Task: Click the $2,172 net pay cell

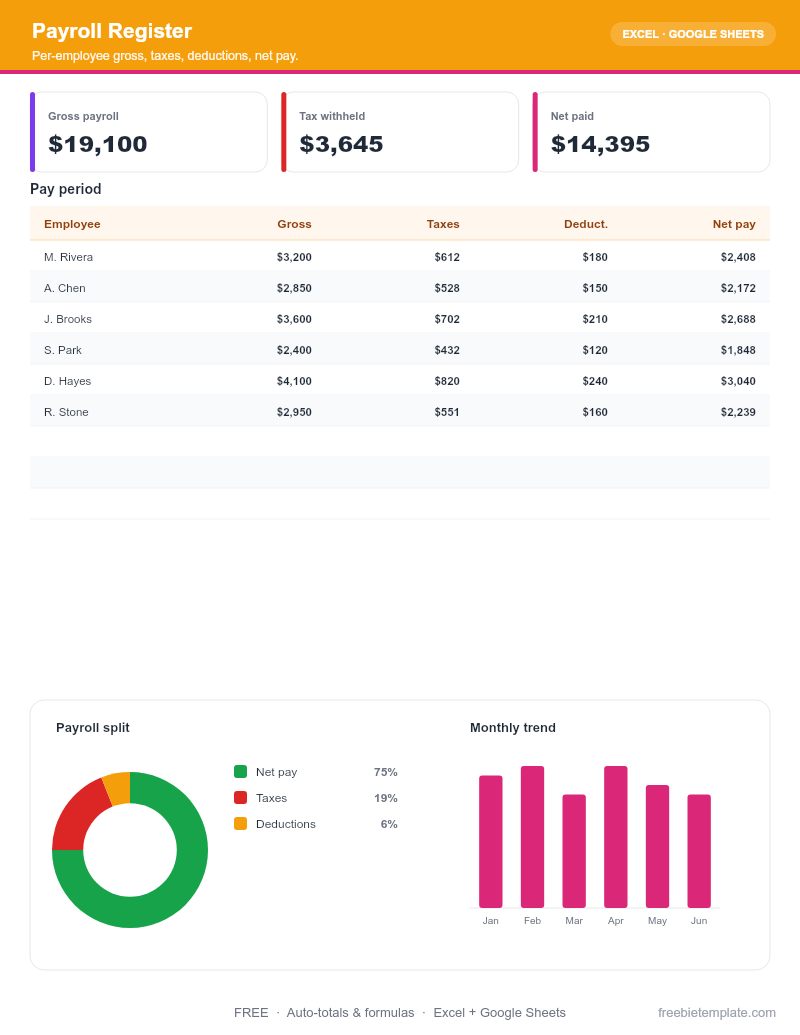Action: pyautogui.click(x=738, y=288)
